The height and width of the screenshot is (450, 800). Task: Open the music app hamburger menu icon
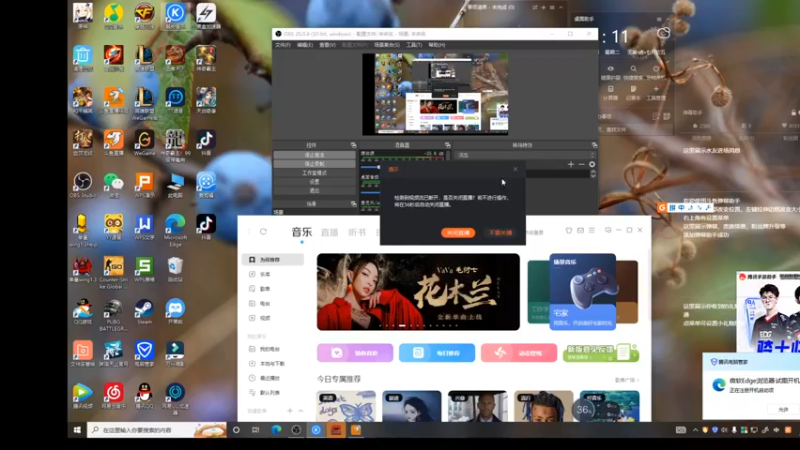click(x=591, y=231)
